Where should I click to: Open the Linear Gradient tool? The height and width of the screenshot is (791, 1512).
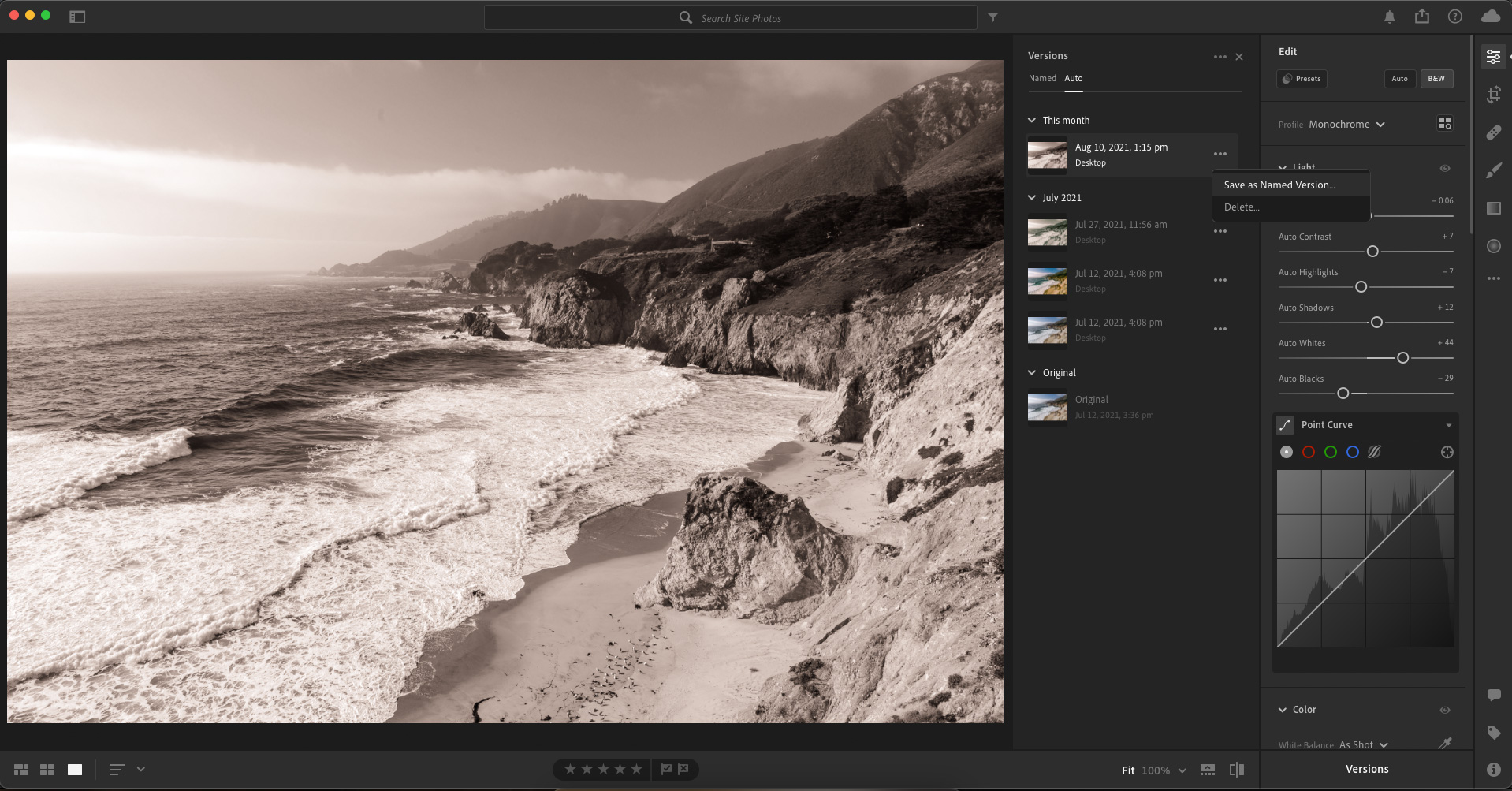coord(1493,208)
